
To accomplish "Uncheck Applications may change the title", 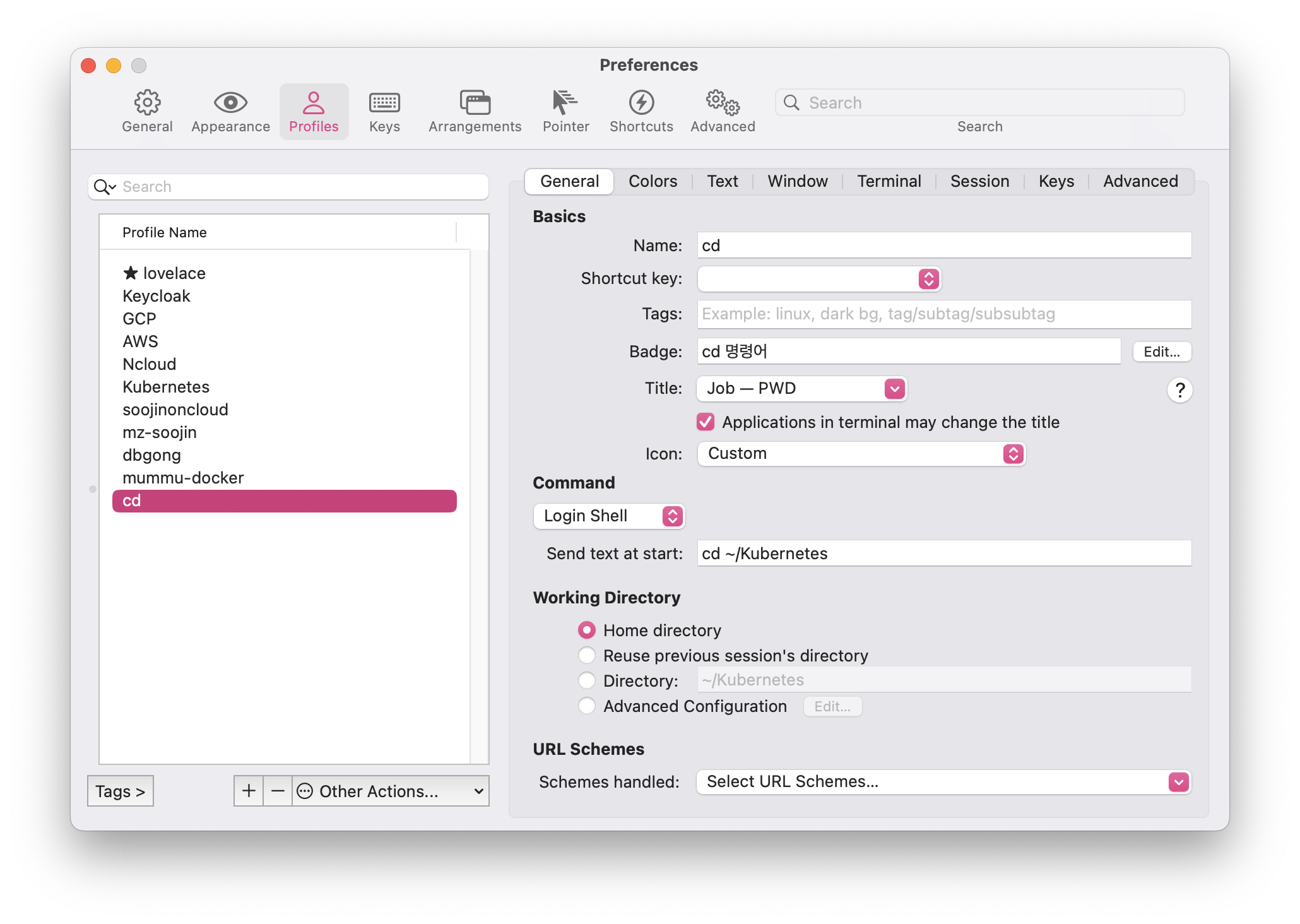I will 706,422.
